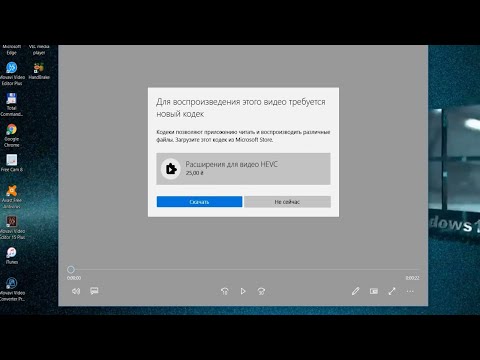Open the Movavi Video Converter desktop icon

pos(12,289)
